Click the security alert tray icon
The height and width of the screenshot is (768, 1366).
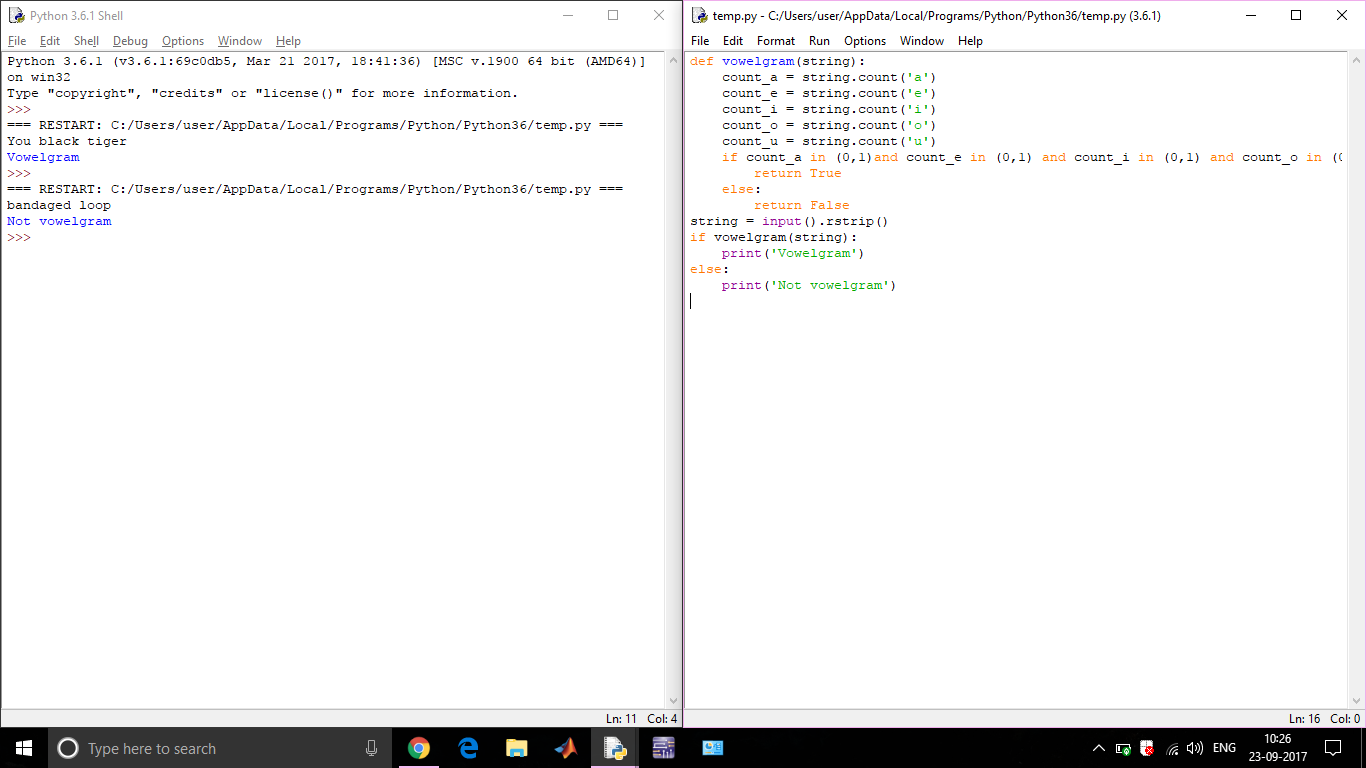tap(1147, 748)
